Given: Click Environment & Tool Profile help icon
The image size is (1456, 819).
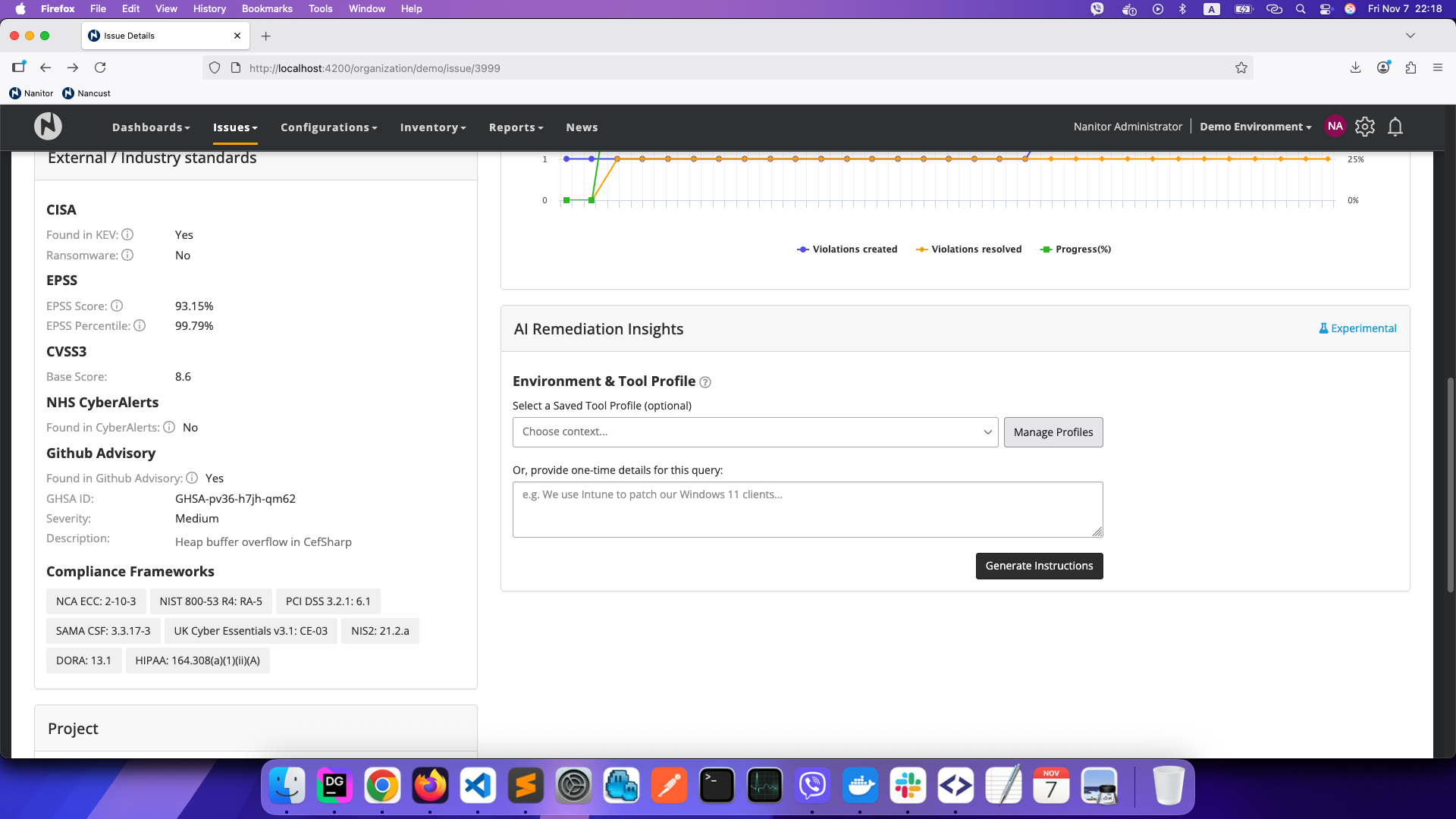Looking at the screenshot, I should click(705, 382).
